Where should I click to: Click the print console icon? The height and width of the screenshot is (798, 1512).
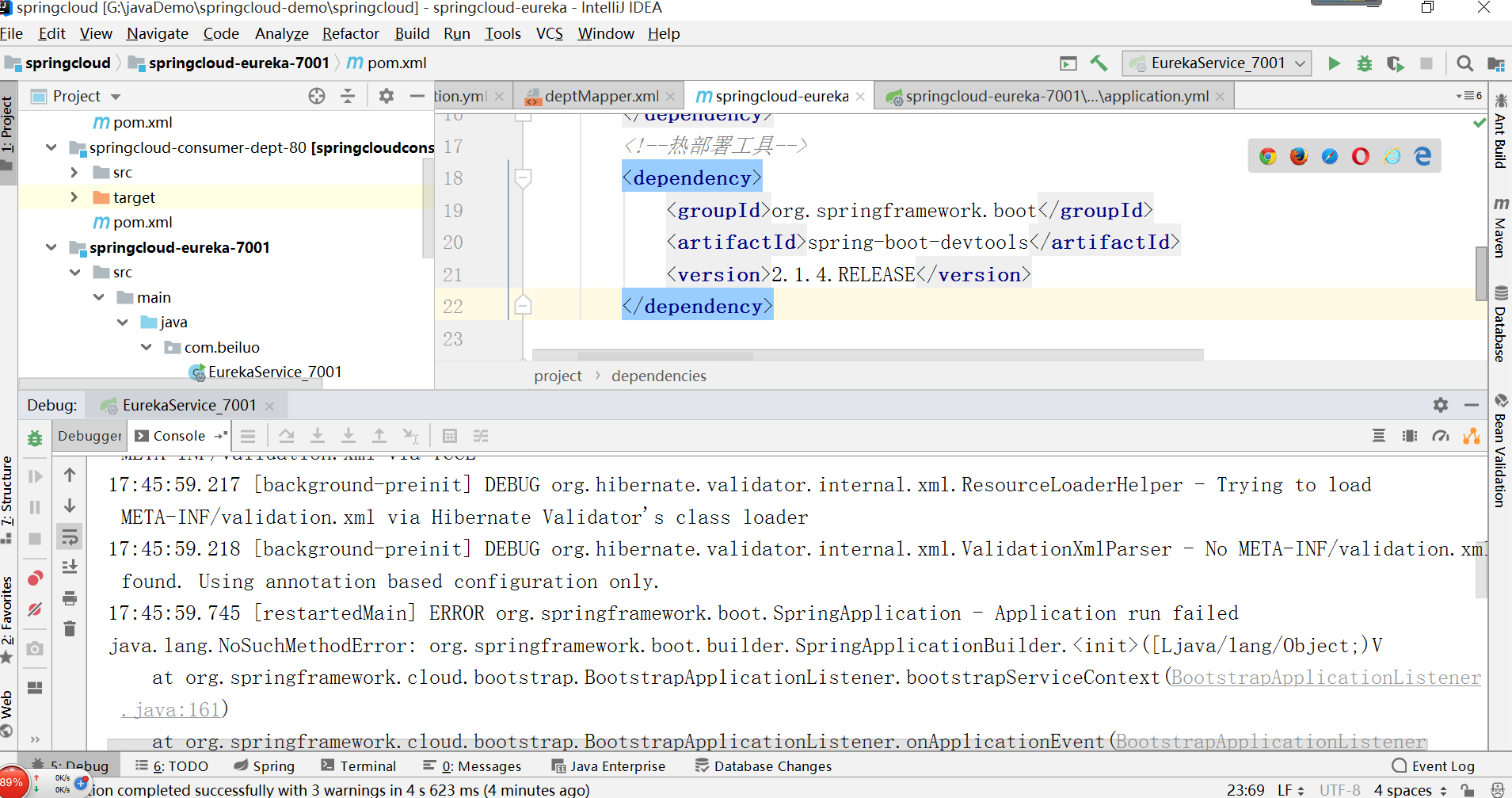click(x=70, y=598)
